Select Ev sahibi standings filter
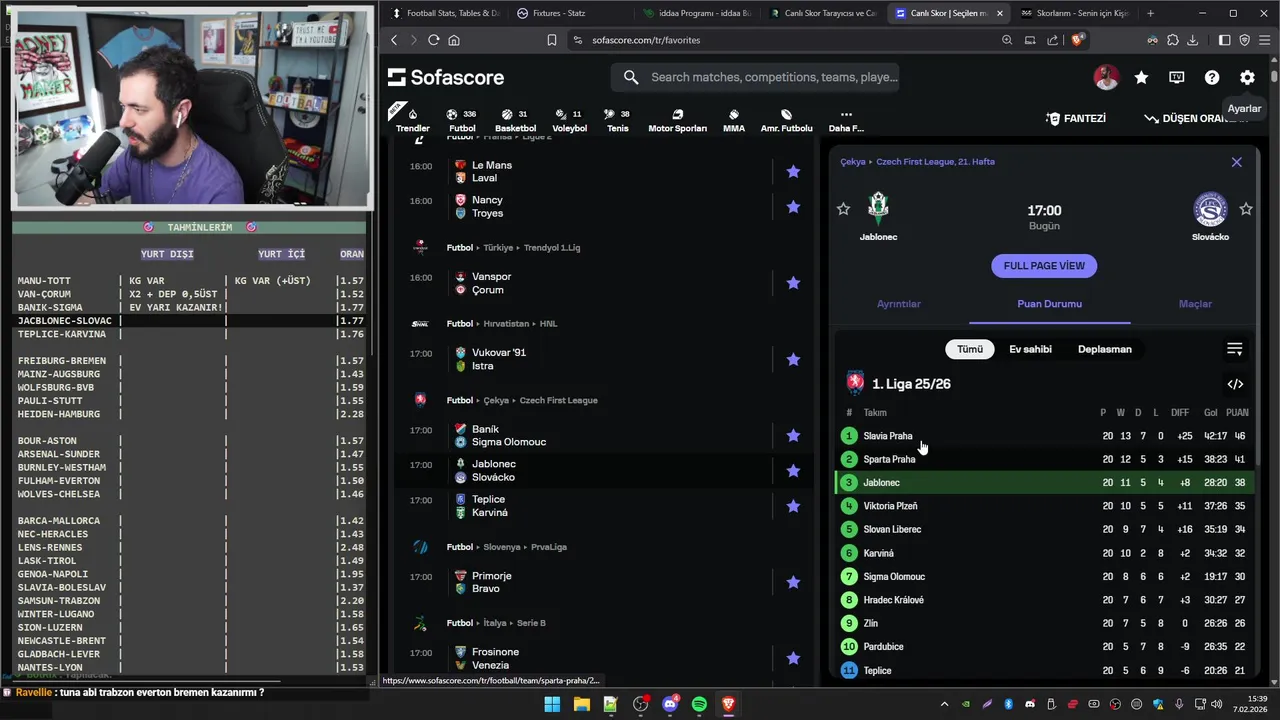The height and width of the screenshot is (720, 1280). pyautogui.click(x=1030, y=349)
